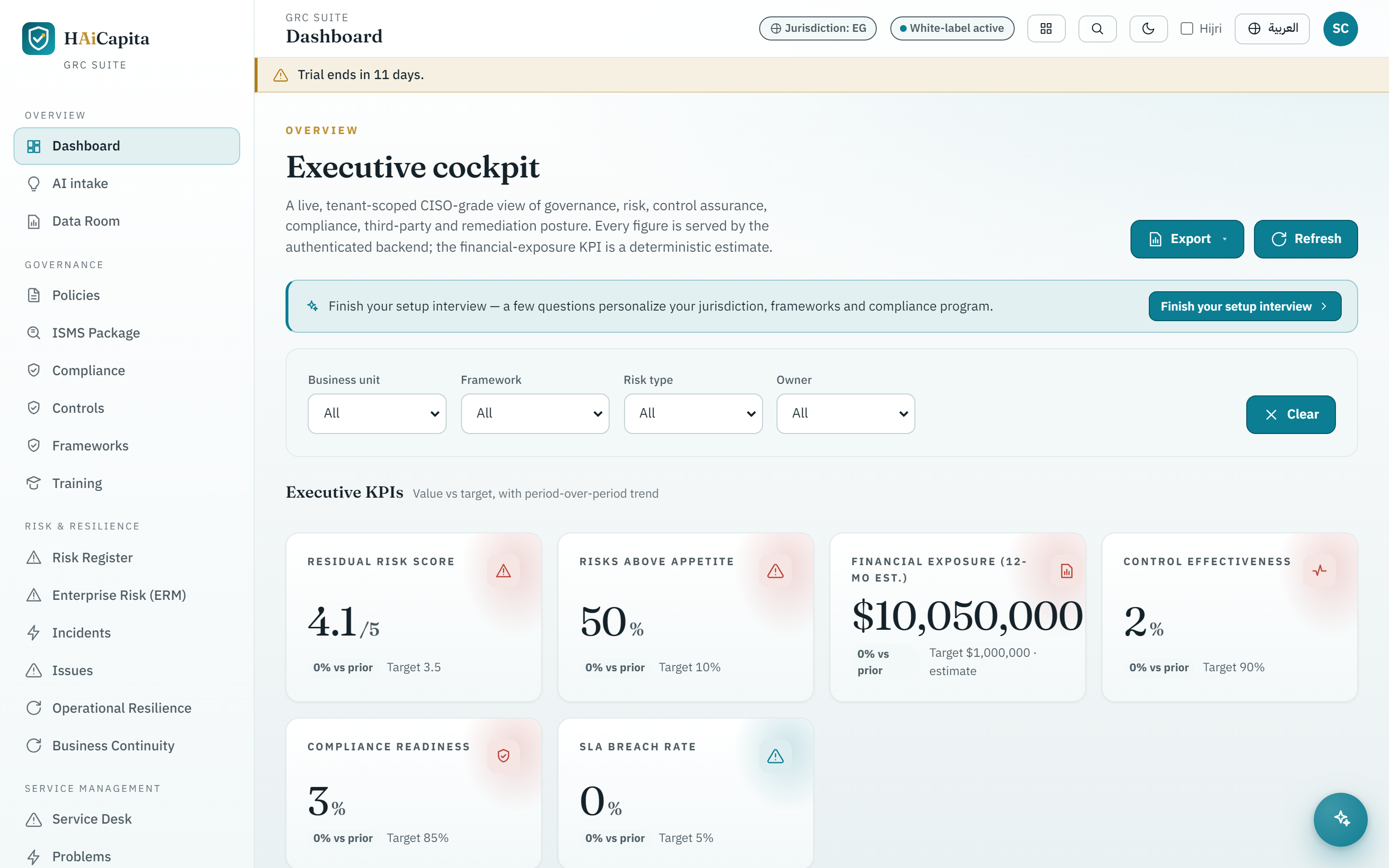Click Finish your setup interview button
1389x868 pixels.
[x=1244, y=306]
